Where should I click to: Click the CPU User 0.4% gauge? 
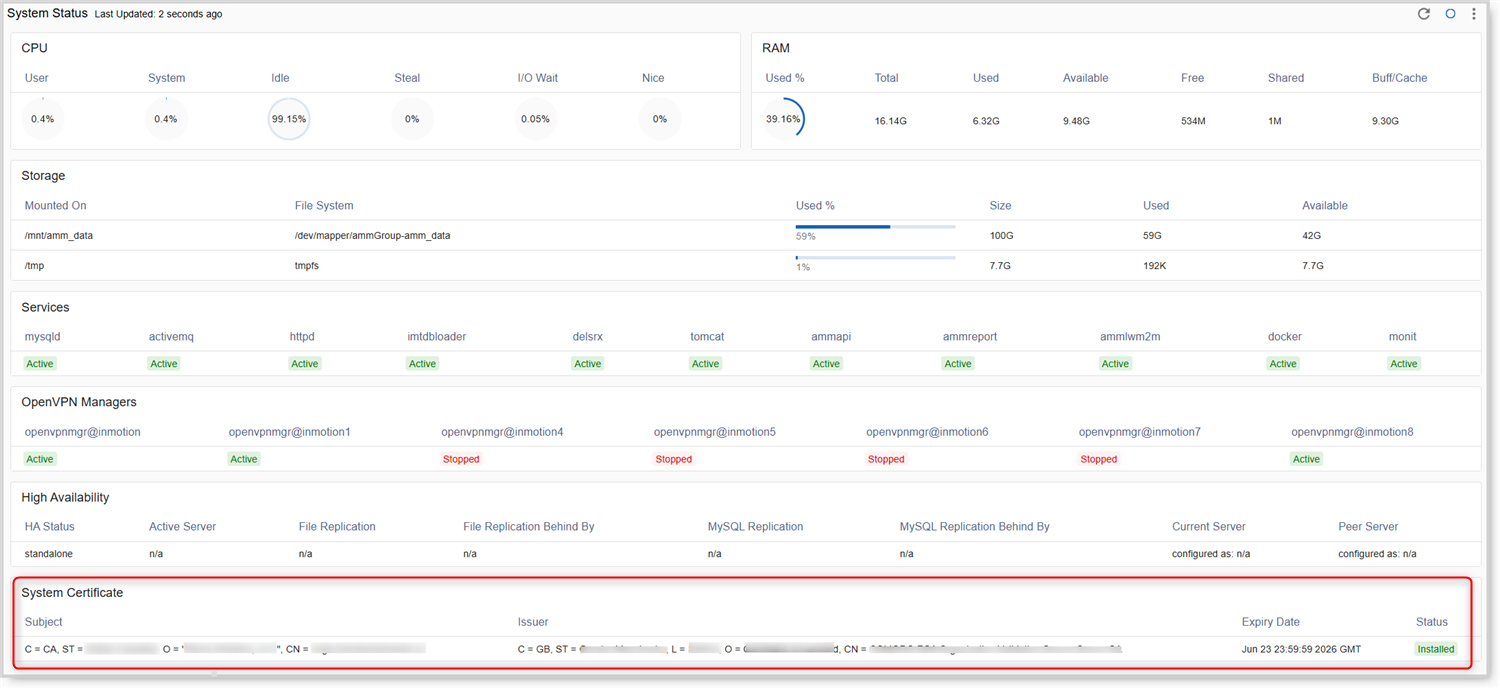pyautogui.click(x=42, y=119)
